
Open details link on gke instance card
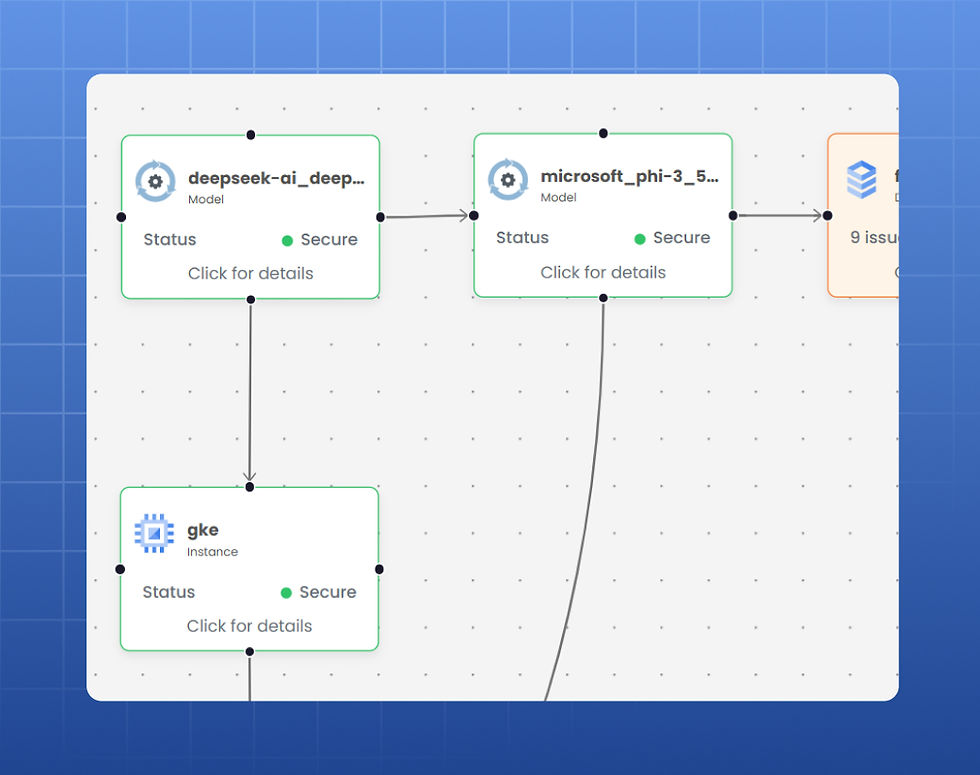[249, 626]
